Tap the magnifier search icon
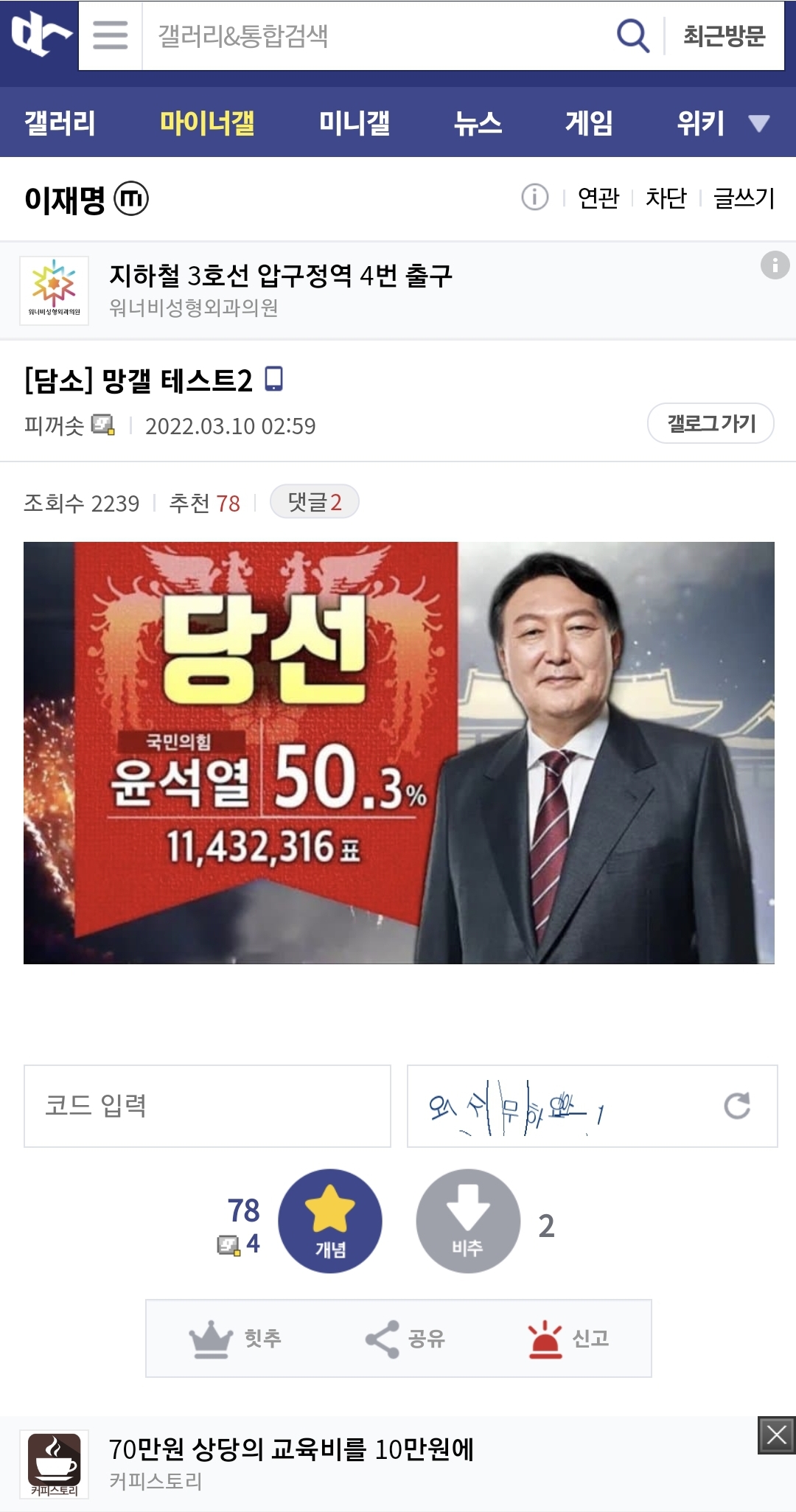This screenshot has width=796, height=1512. (x=632, y=35)
